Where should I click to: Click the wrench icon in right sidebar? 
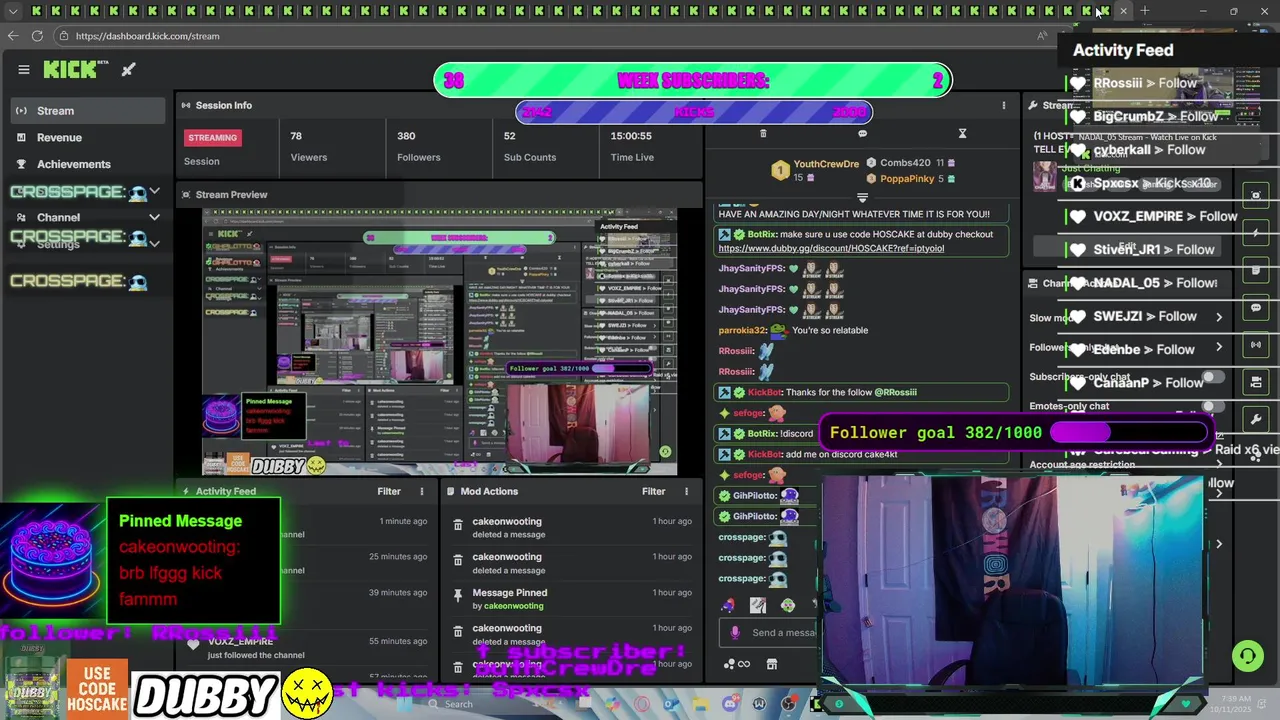coord(1256,419)
